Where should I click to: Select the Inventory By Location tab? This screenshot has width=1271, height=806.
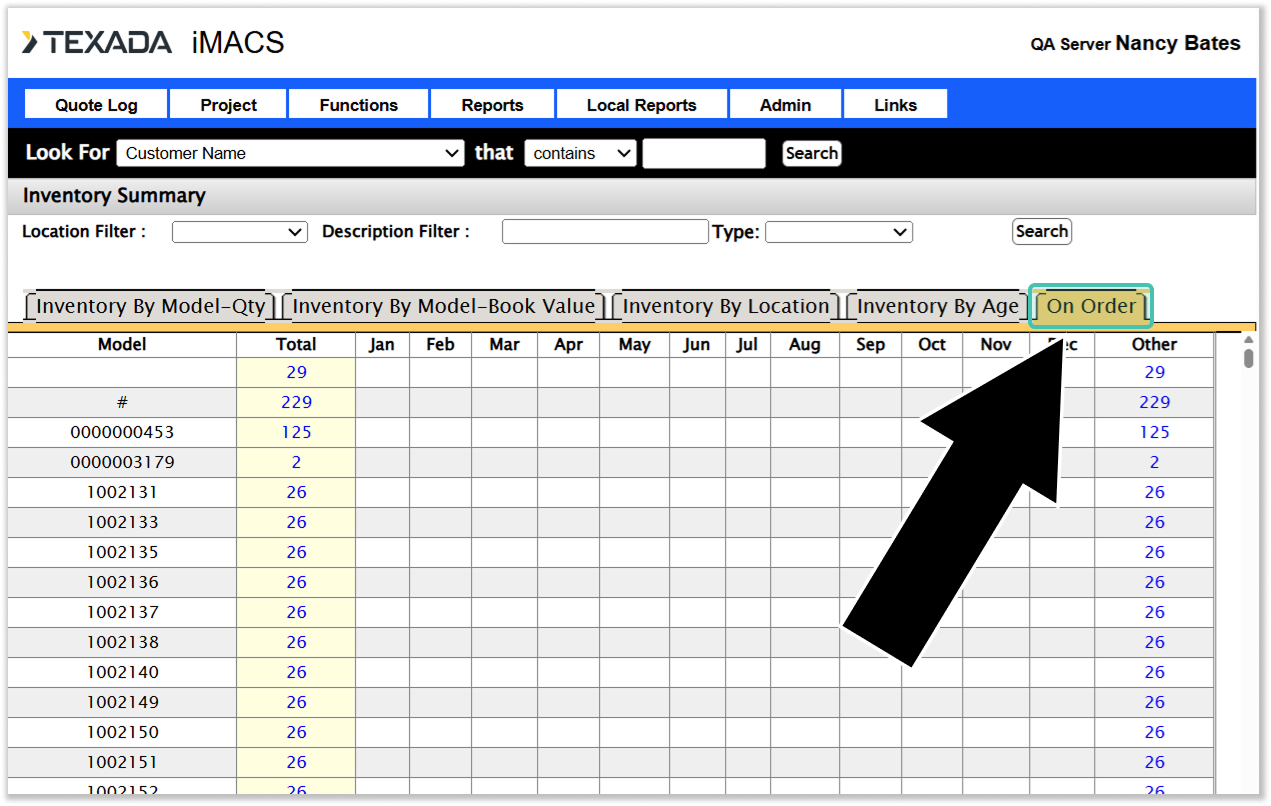pyautogui.click(x=726, y=307)
